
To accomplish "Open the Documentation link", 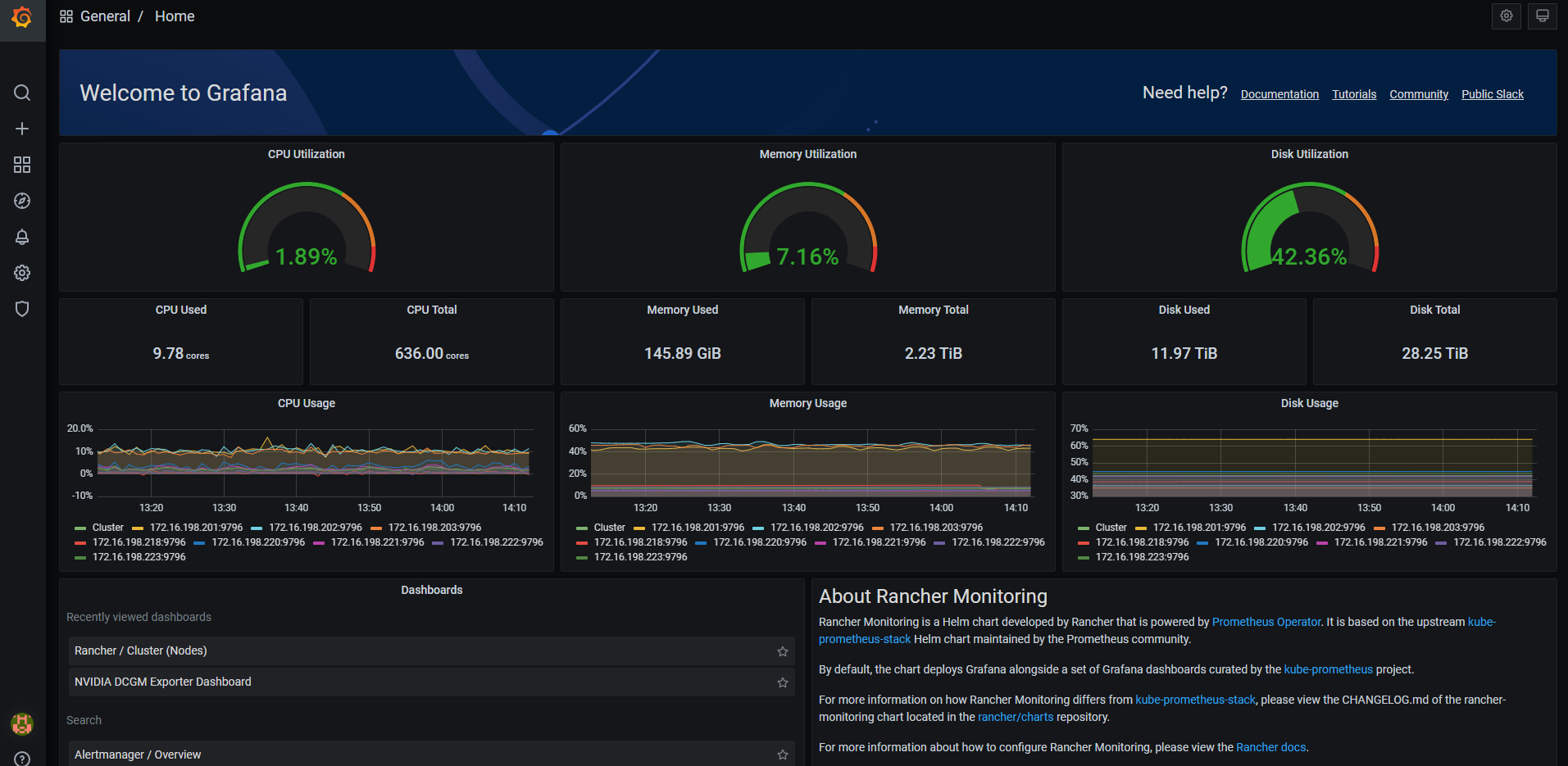I will point(1279,94).
